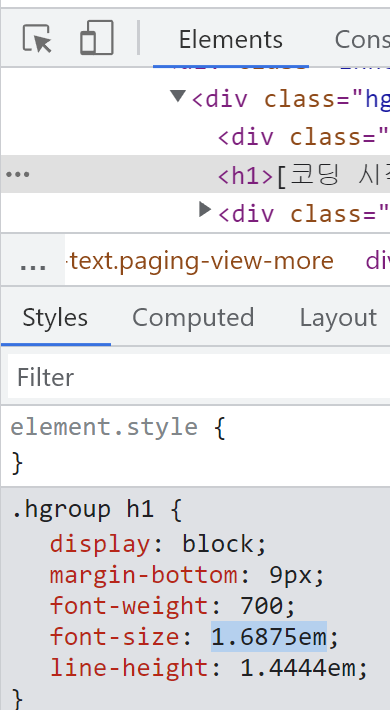Switch to the Console tab
Screen dimensions: 390x710
click(362, 39)
